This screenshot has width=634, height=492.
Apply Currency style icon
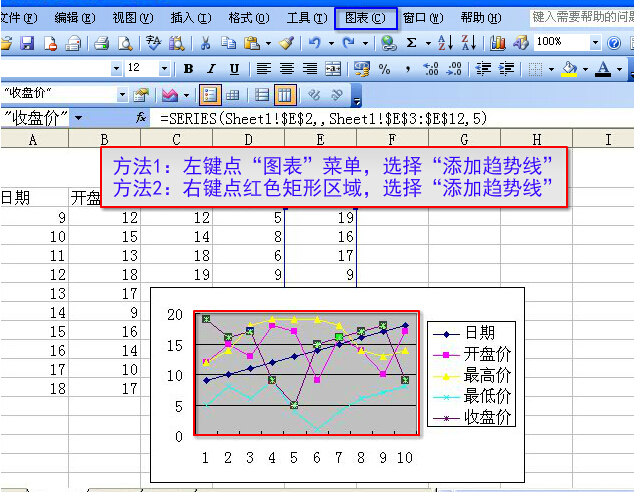coord(362,69)
